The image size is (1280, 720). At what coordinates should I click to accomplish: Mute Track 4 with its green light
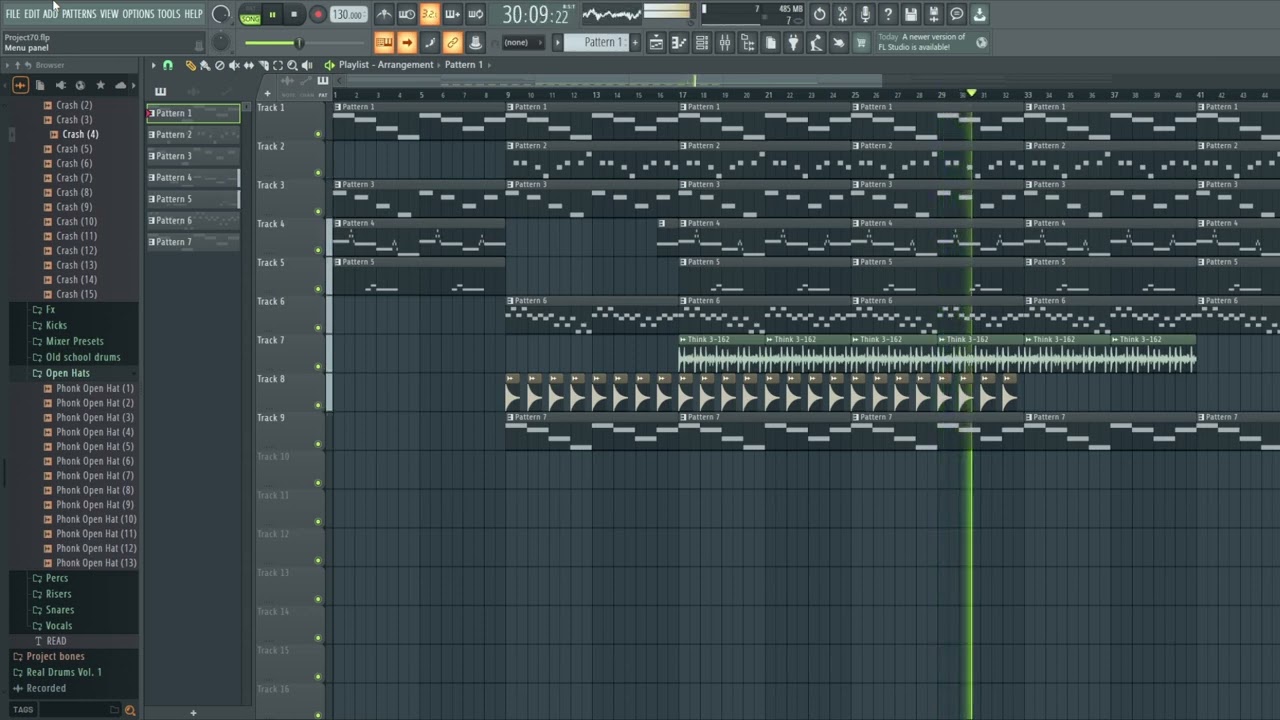[x=318, y=251]
